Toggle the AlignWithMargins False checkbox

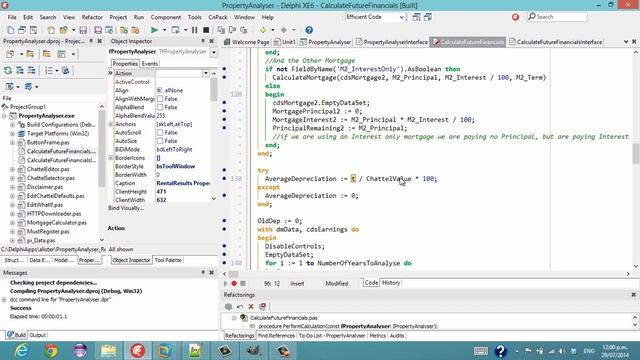pyautogui.click(x=160, y=99)
